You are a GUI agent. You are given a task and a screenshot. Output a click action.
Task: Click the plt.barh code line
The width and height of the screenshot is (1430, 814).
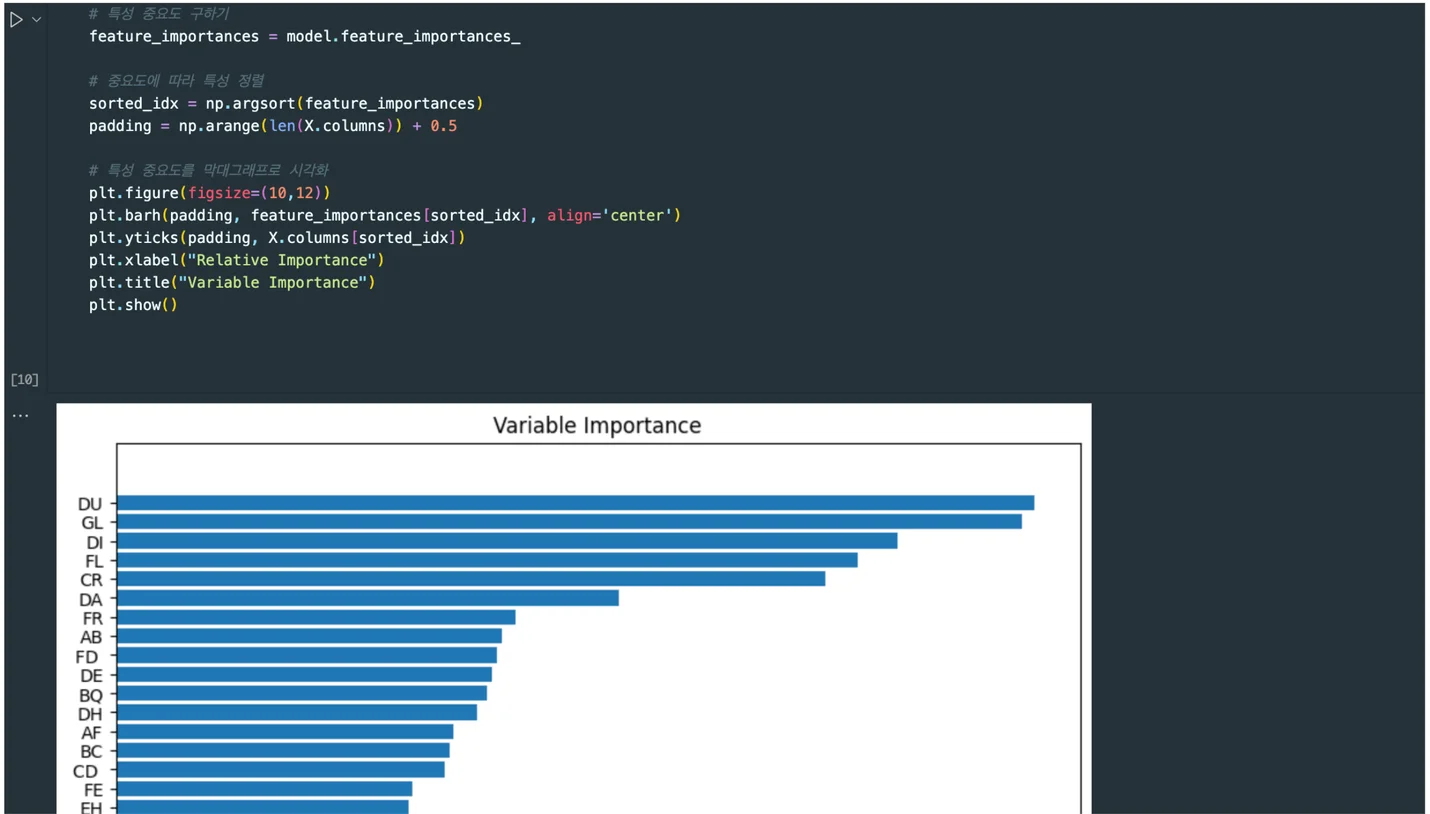(385, 215)
